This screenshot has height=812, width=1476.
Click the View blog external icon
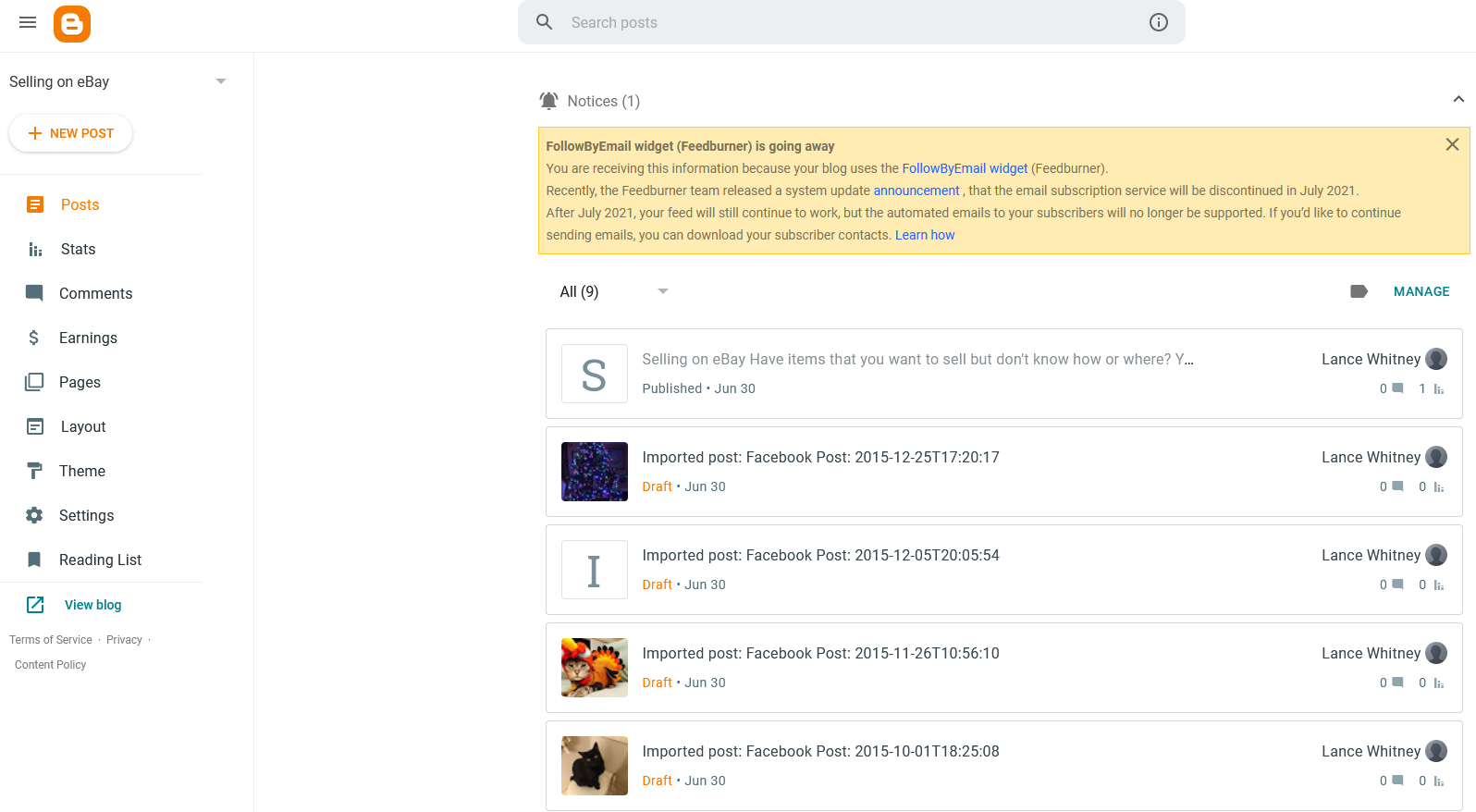point(35,605)
